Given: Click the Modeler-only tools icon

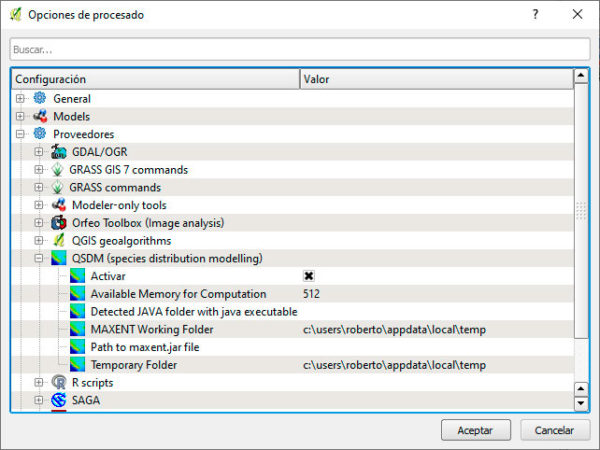Looking at the screenshot, I should (x=59, y=205).
